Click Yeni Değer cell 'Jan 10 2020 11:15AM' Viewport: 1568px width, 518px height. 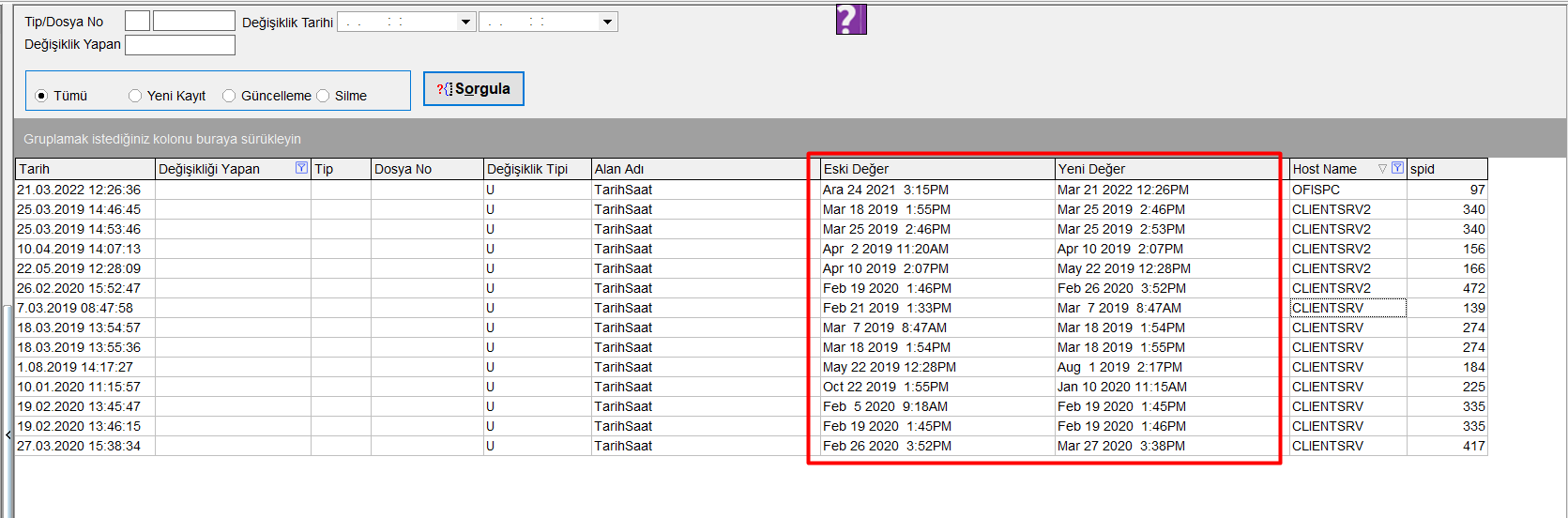click(x=1172, y=387)
